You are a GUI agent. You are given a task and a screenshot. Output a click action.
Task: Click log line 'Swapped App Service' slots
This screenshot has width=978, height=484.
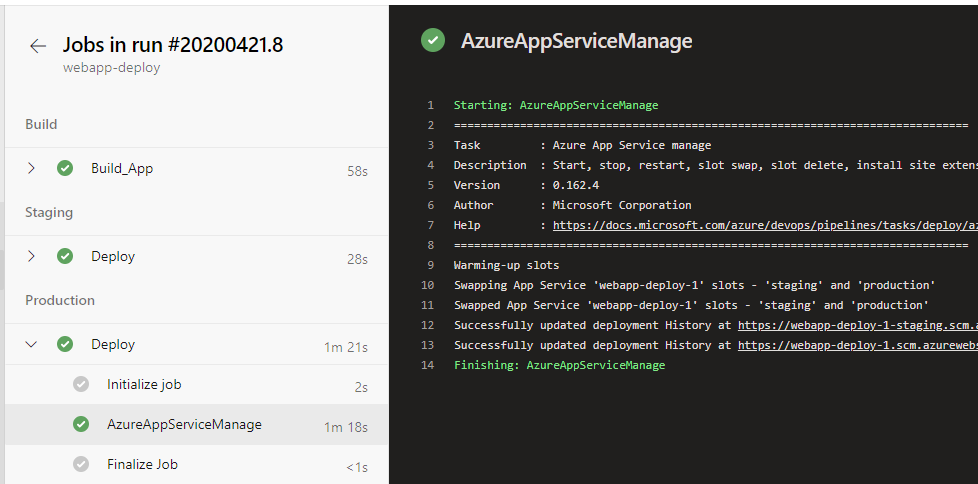(x=691, y=305)
